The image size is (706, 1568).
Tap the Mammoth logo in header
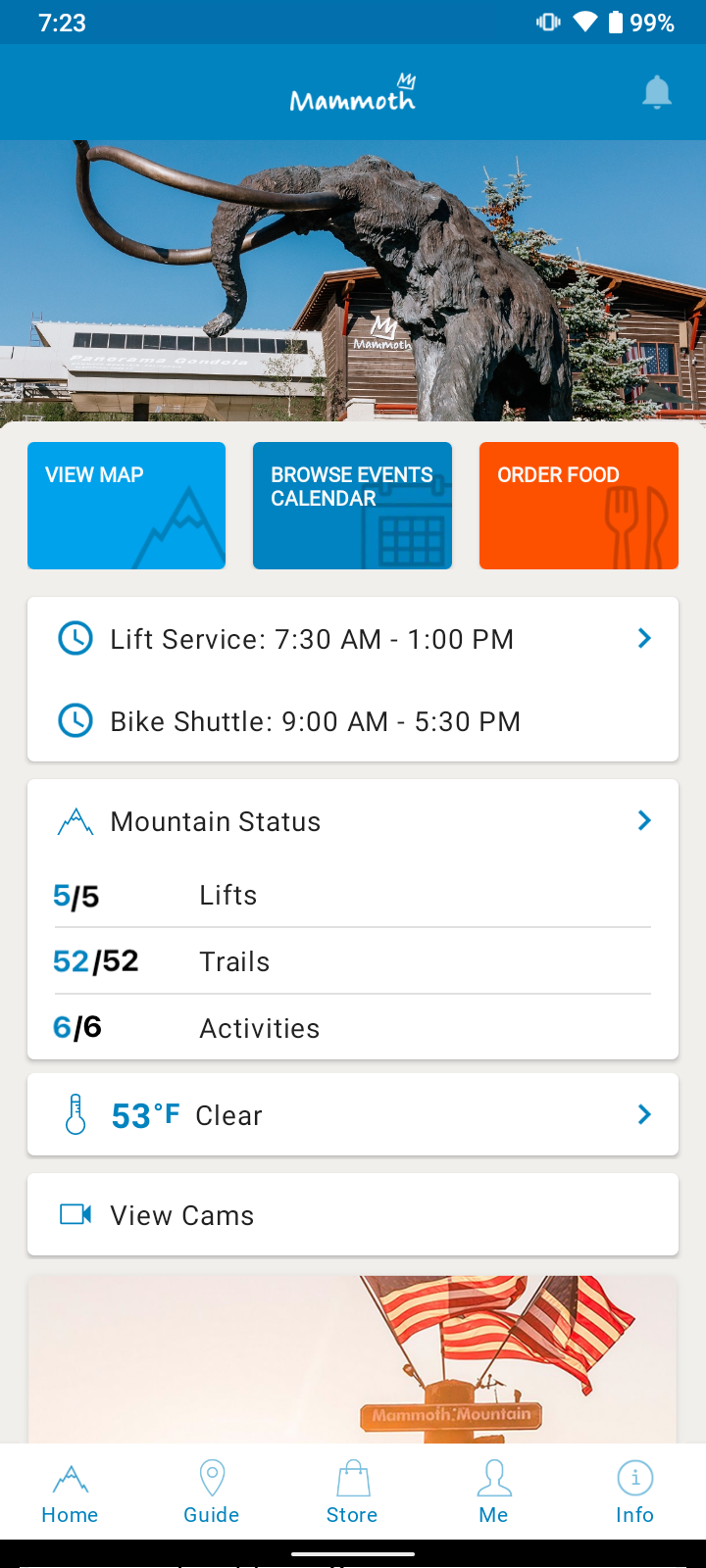tap(353, 94)
